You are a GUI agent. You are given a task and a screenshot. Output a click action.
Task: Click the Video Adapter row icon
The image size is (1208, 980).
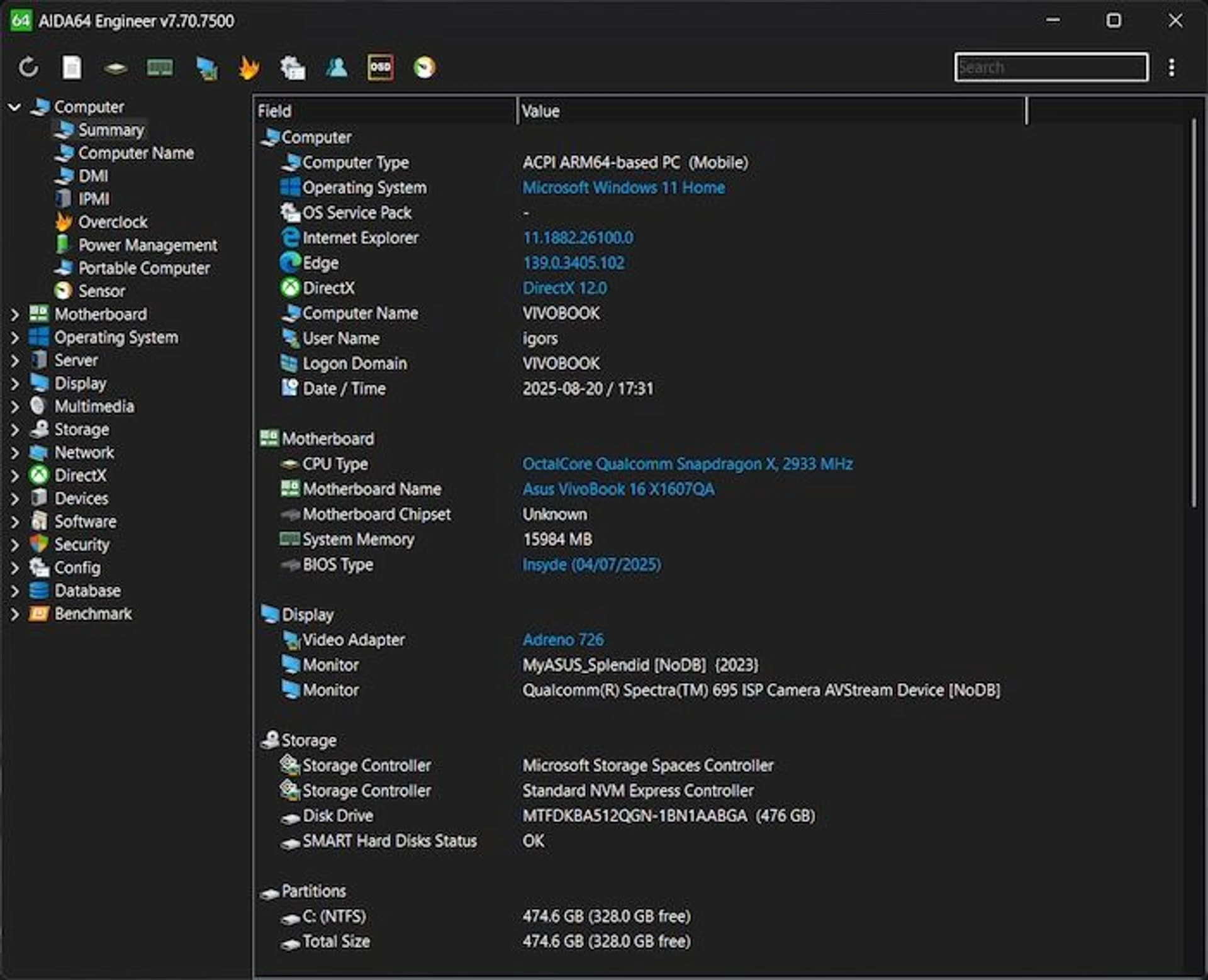(x=291, y=640)
